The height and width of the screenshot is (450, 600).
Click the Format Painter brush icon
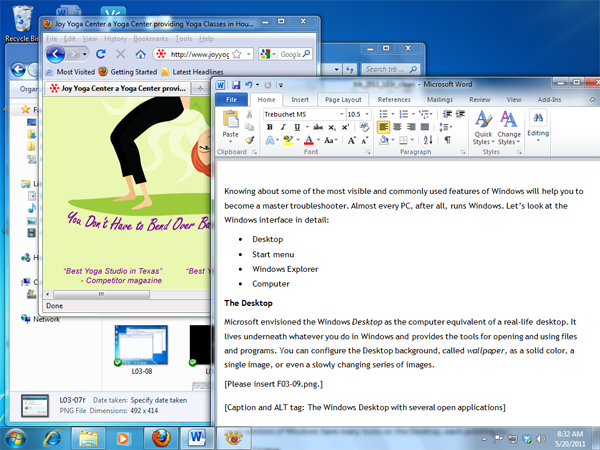pos(249,140)
